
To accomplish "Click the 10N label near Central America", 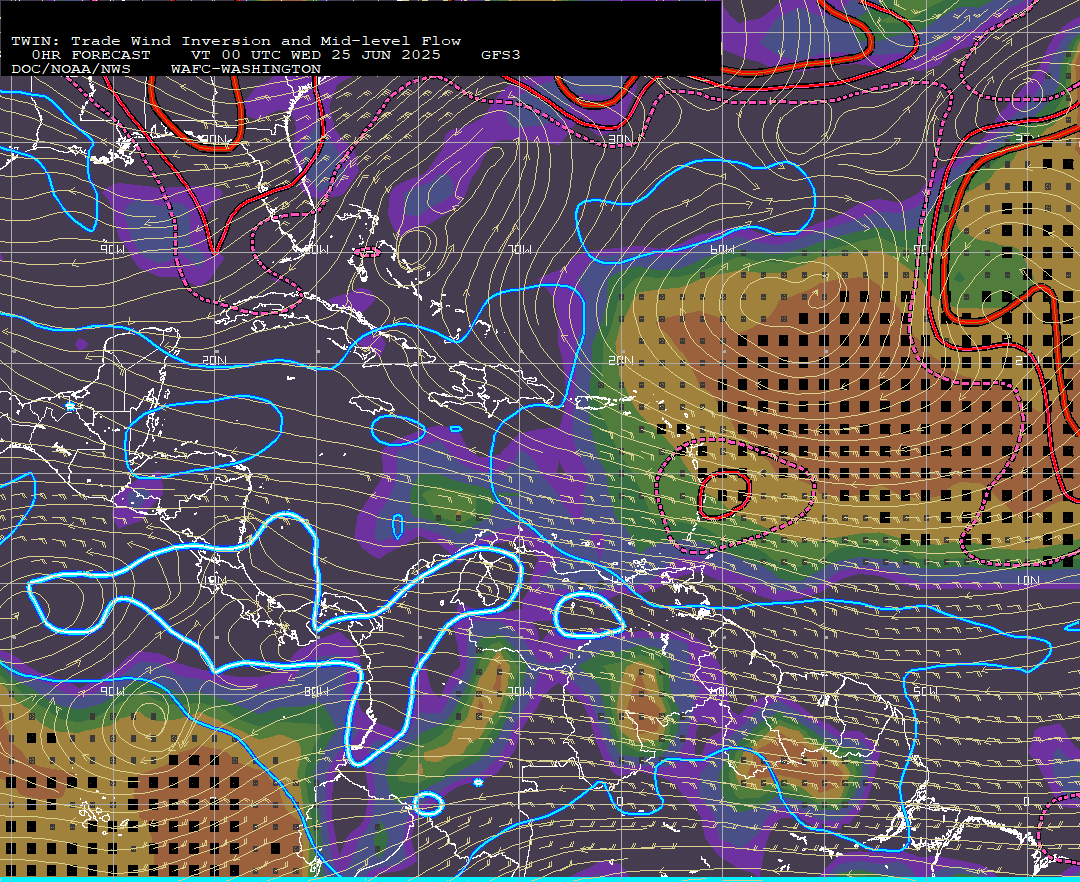I will pyautogui.click(x=214, y=580).
